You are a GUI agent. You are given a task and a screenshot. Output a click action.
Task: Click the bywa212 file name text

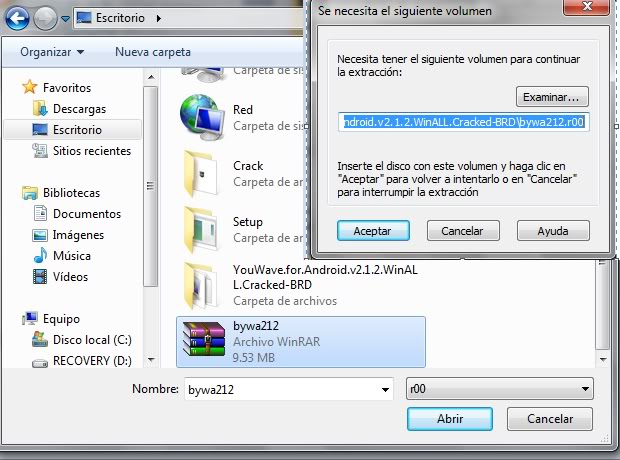(x=256, y=326)
